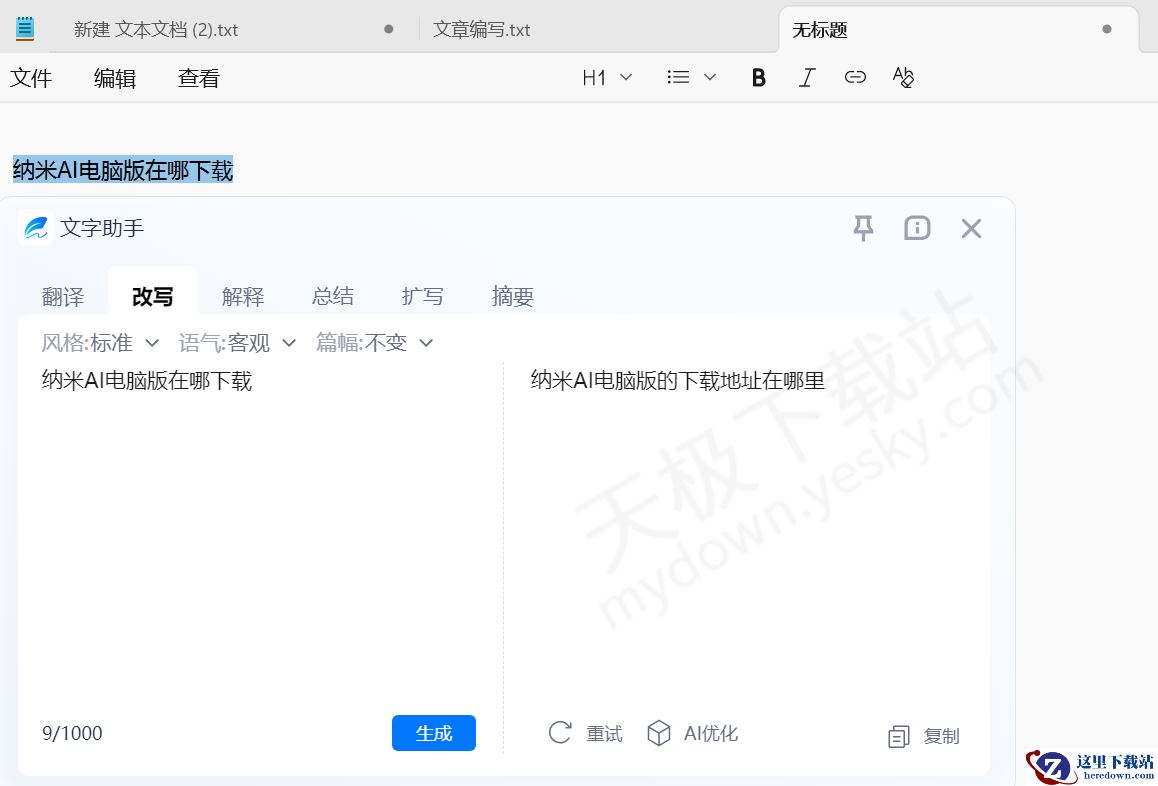Open the list style dropdown

(691, 78)
